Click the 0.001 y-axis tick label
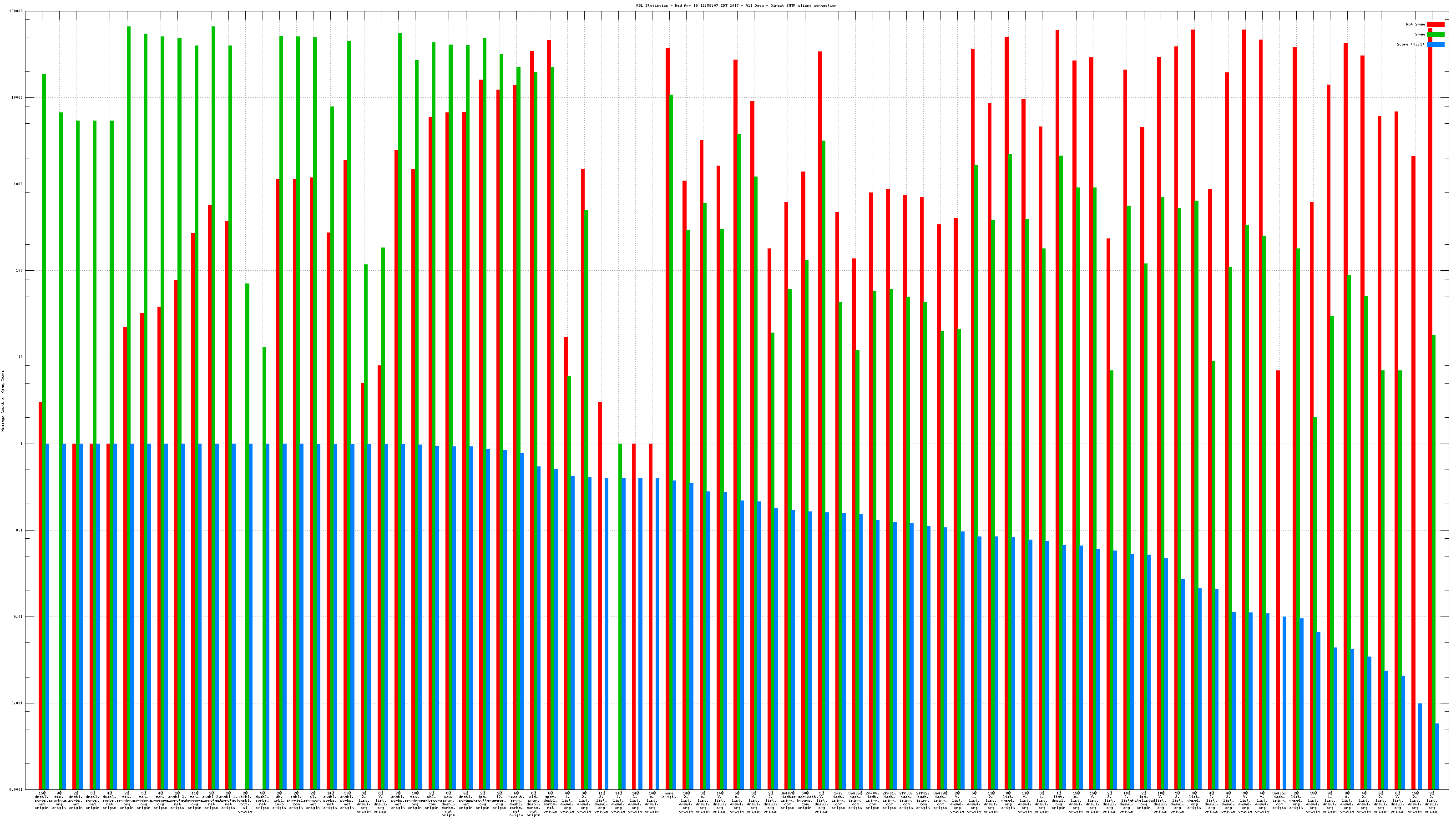1456x819 pixels. pyautogui.click(x=18, y=703)
